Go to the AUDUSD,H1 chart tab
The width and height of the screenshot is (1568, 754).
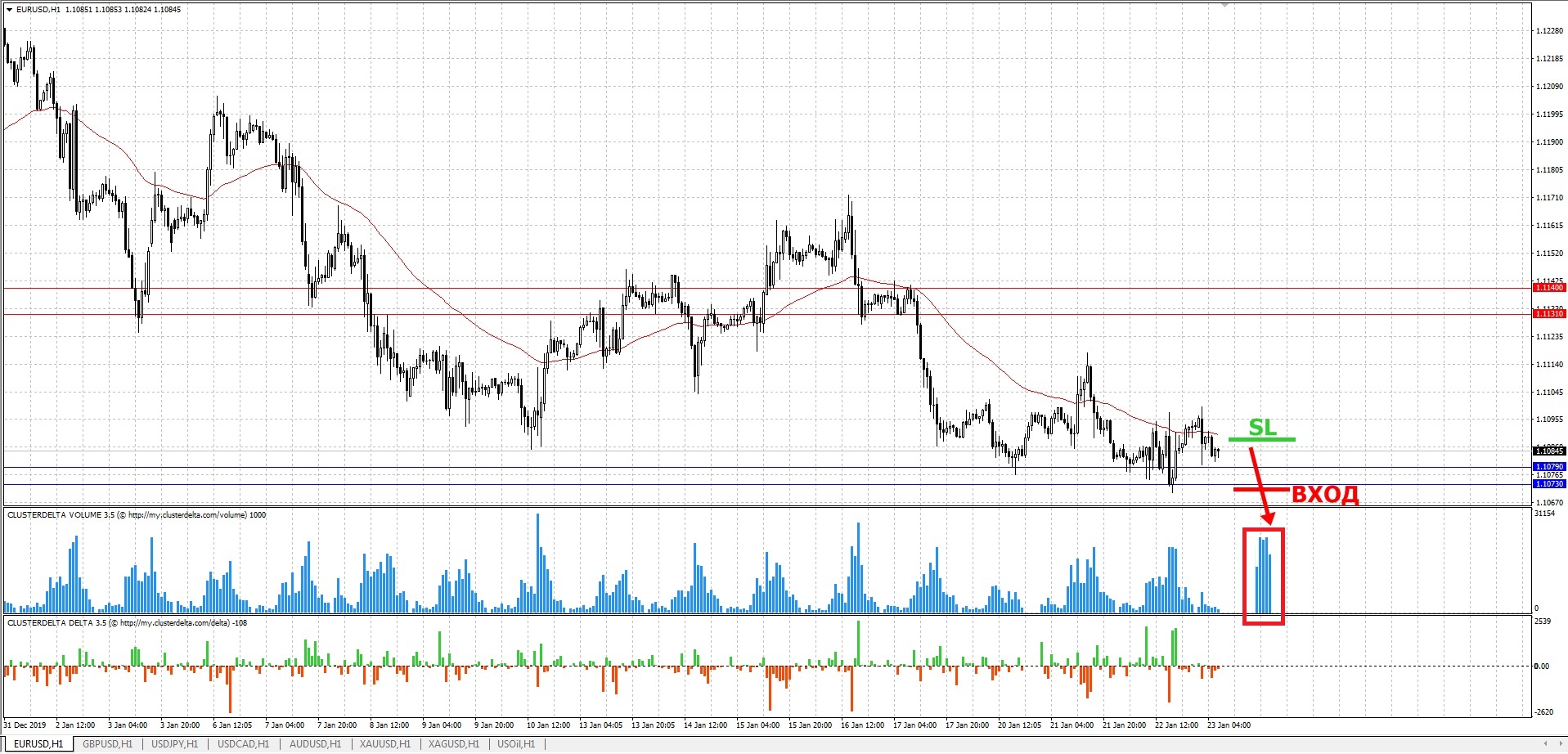click(x=315, y=744)
